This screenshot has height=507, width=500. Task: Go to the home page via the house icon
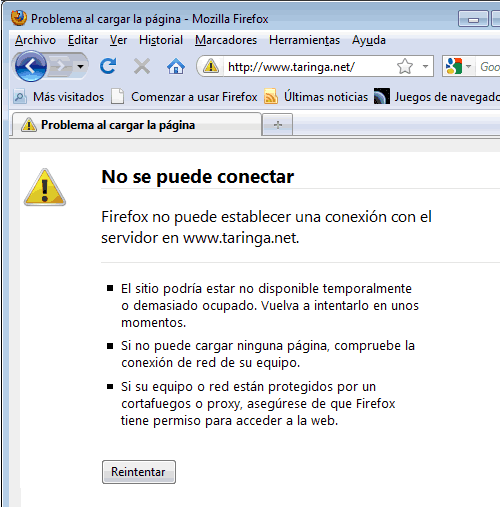click(176, 66)
